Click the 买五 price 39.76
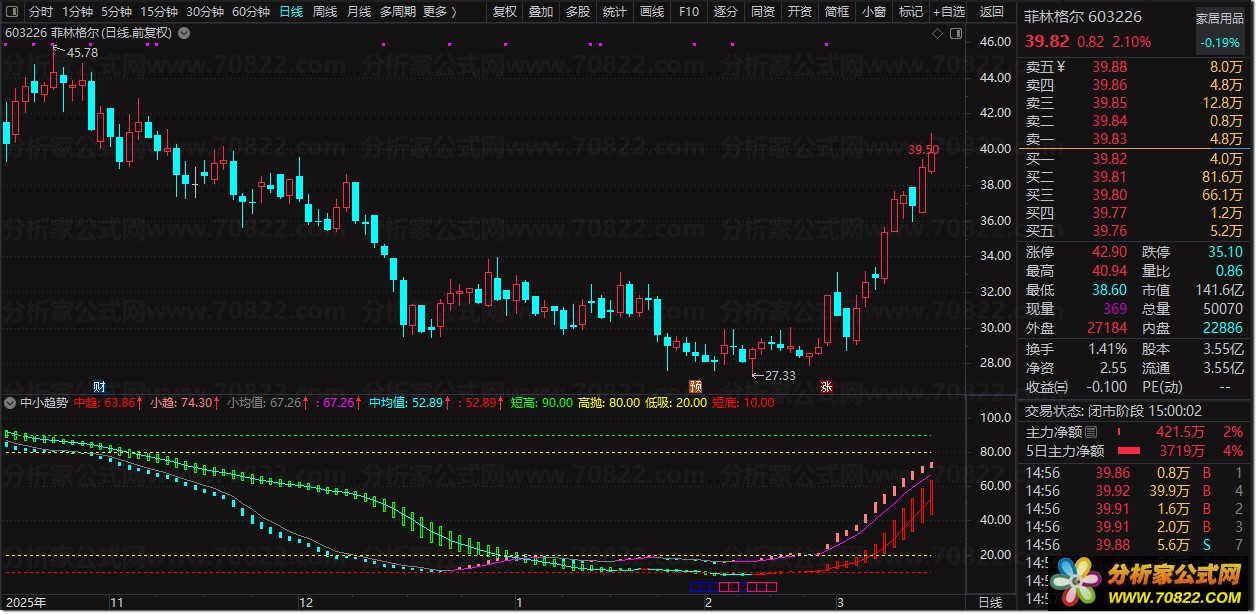The width and height of the screenshot is (1258, 614). [x=1109, y=231]
